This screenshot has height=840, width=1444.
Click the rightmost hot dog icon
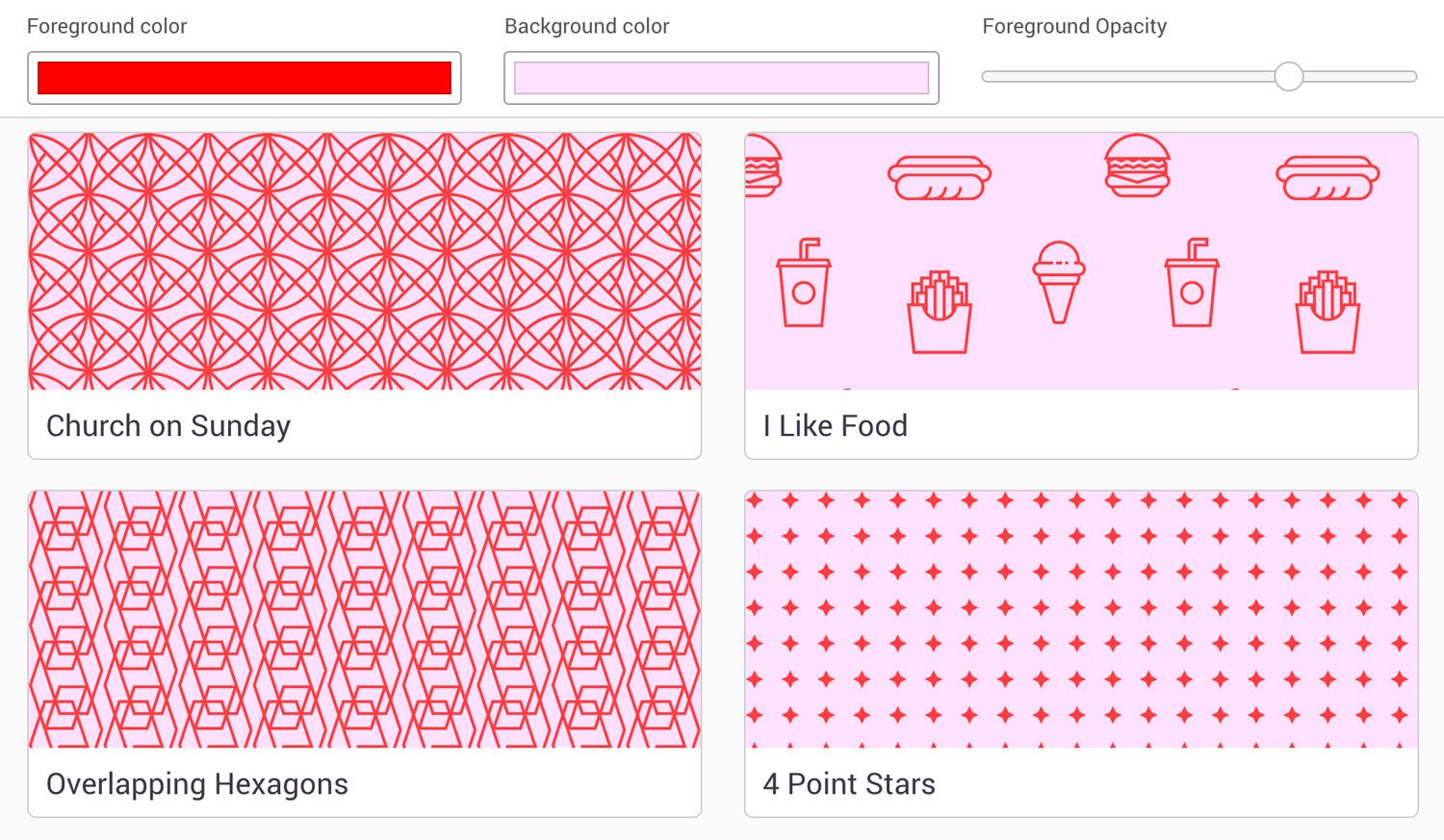click(x=1328, y=178)
